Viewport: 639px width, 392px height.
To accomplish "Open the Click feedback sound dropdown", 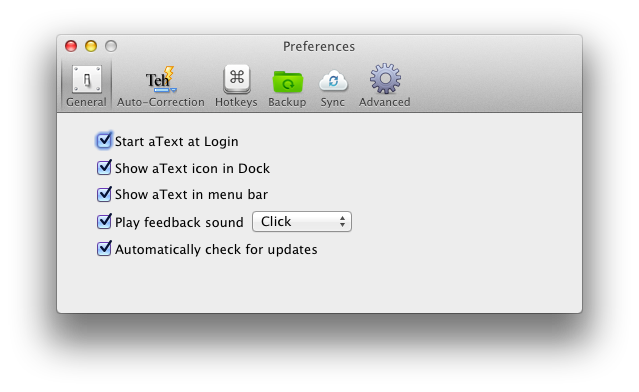I will (302, 222).
